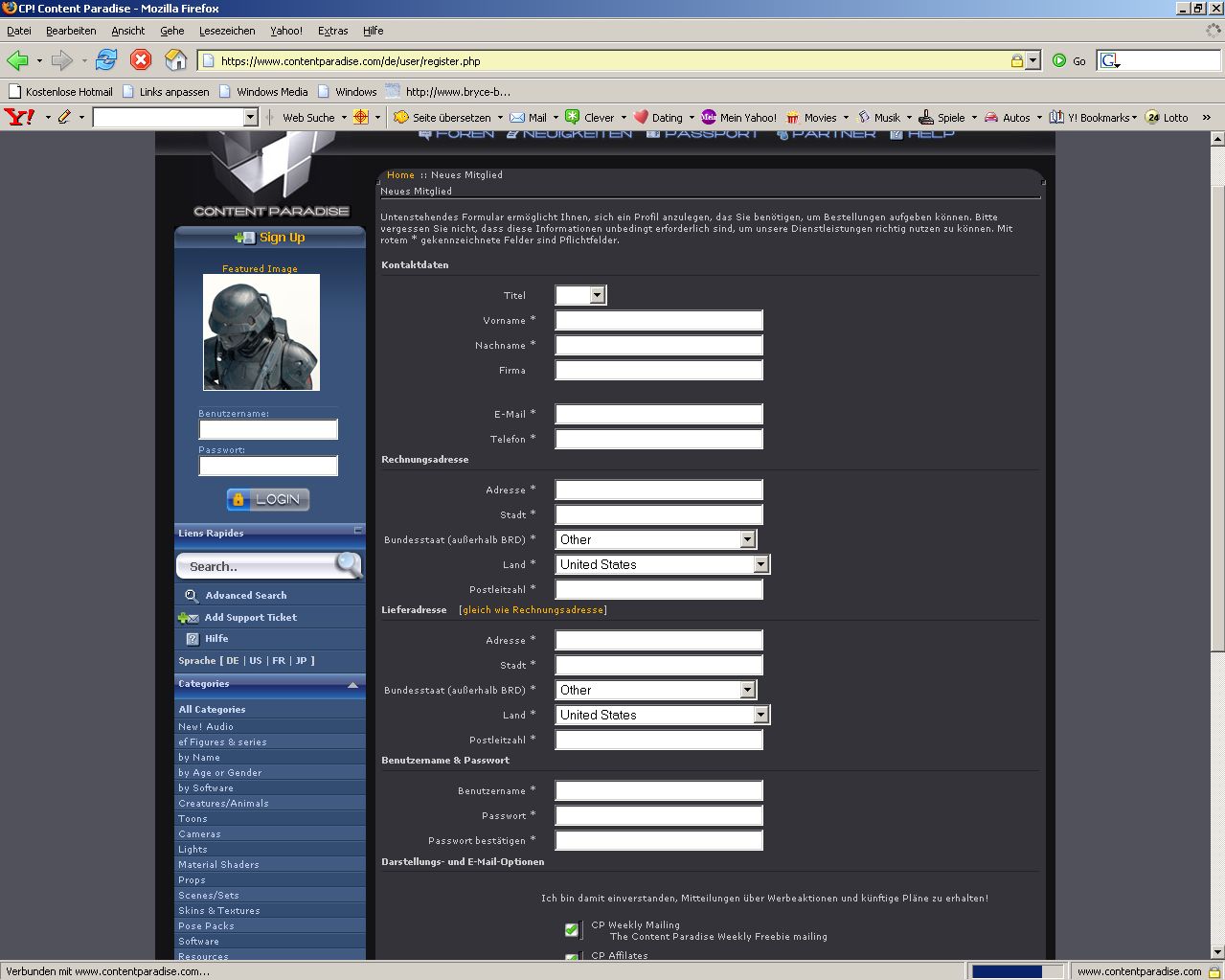This screenshot has height=980, width=1225.
Task: Click the Clever toolbar button
Action: [590, 118]
